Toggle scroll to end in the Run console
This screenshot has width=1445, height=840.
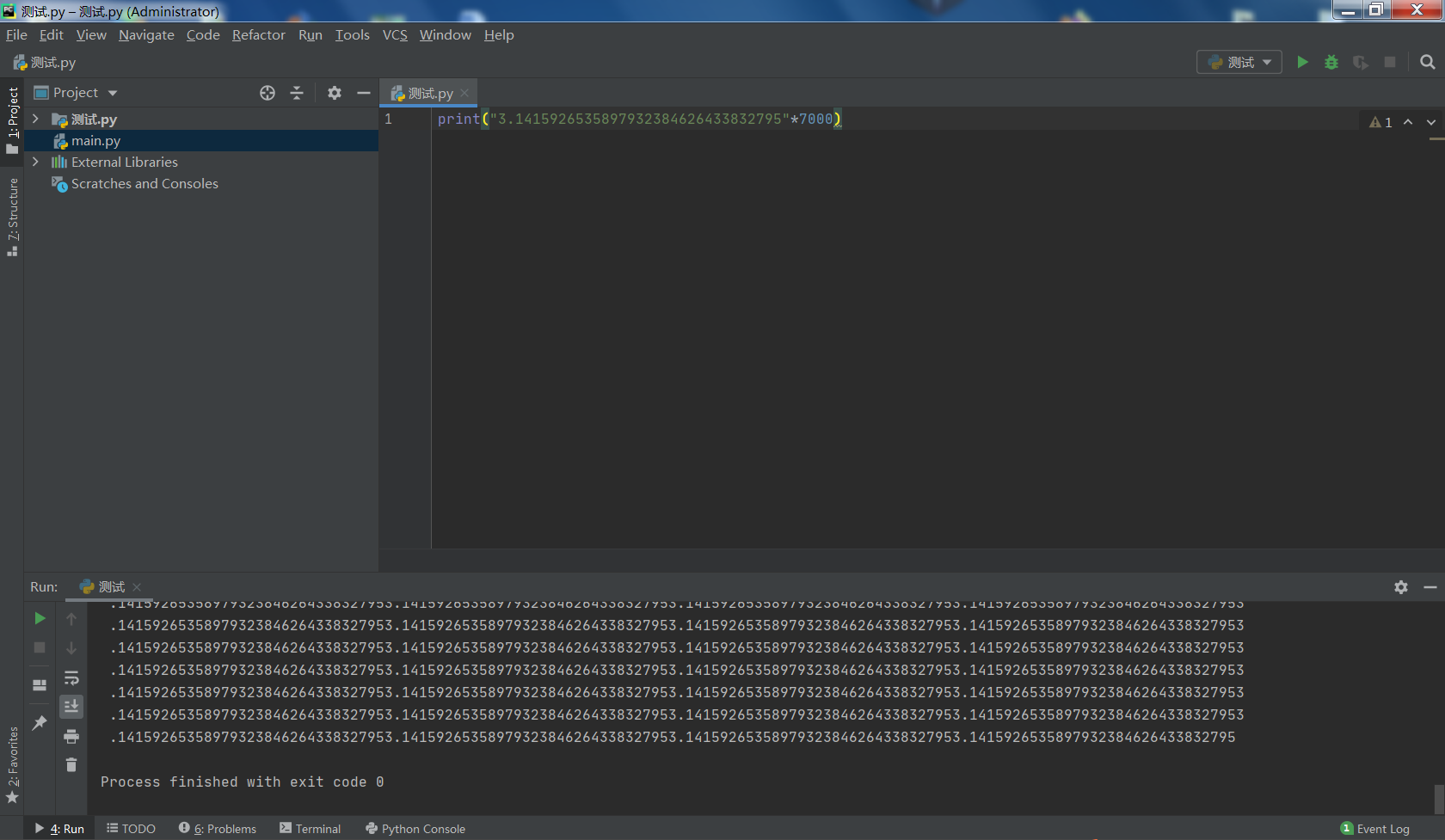click(71, 707)
